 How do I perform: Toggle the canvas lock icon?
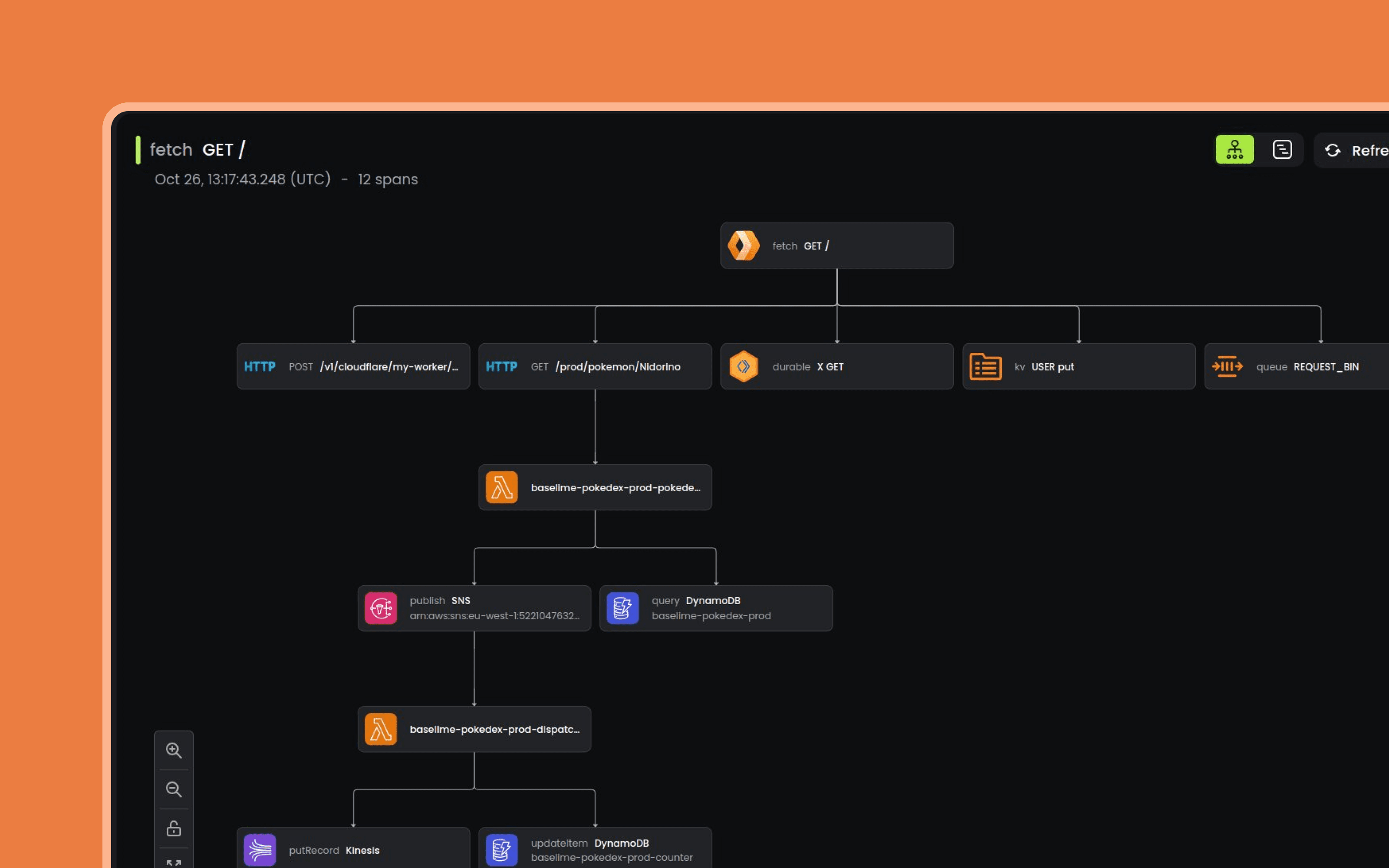pos(173,829)
